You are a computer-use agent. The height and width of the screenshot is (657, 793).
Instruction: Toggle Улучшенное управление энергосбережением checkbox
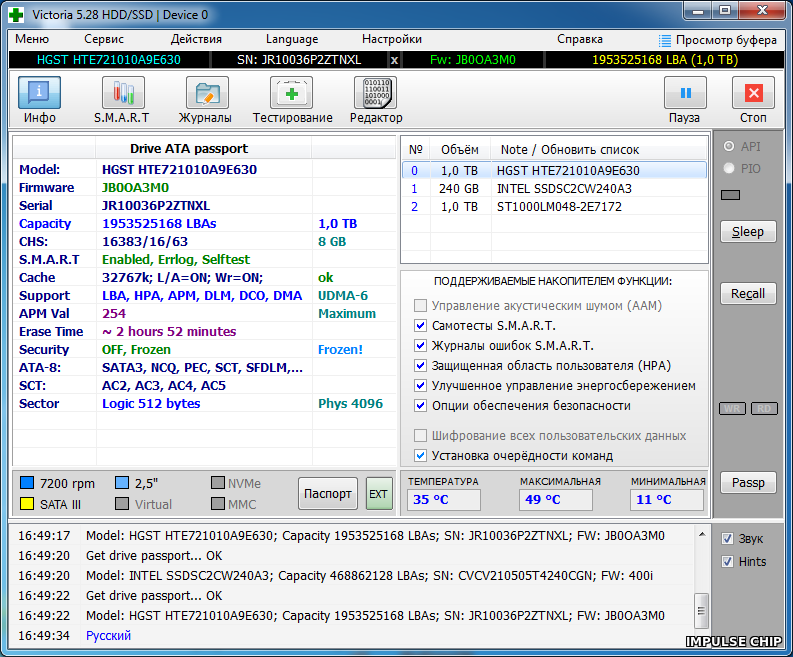pyautogui.click(x=420, y=385)
